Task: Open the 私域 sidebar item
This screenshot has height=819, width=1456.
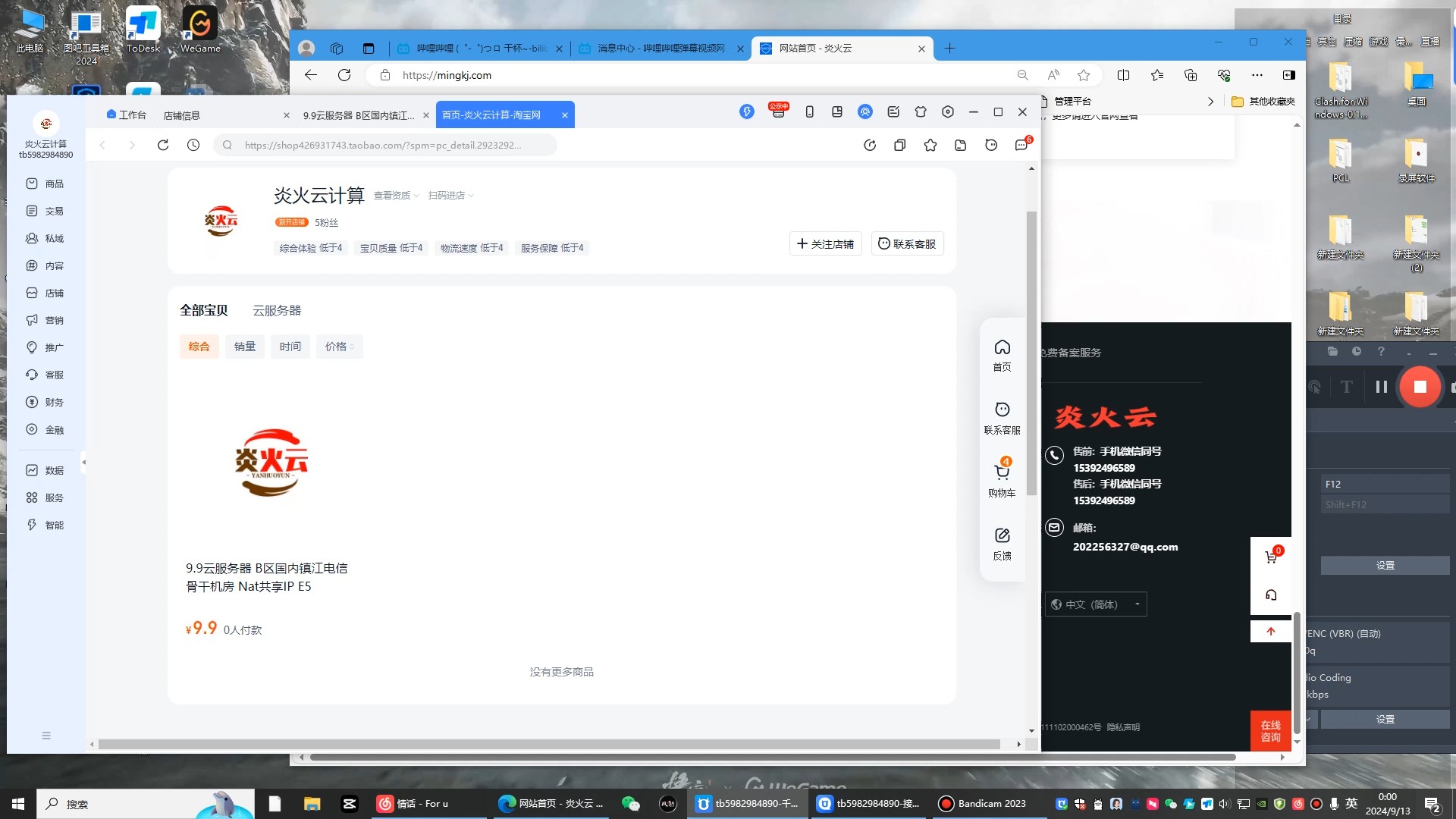Action: (45, 238)
